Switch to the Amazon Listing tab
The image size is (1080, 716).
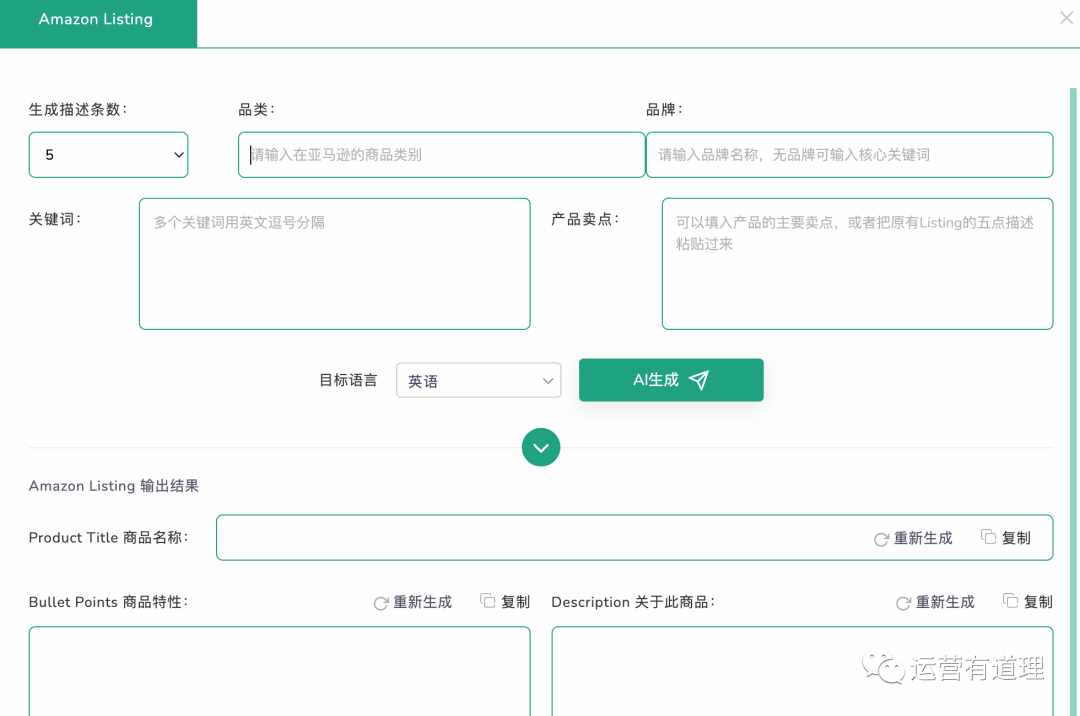click(98, 23)
